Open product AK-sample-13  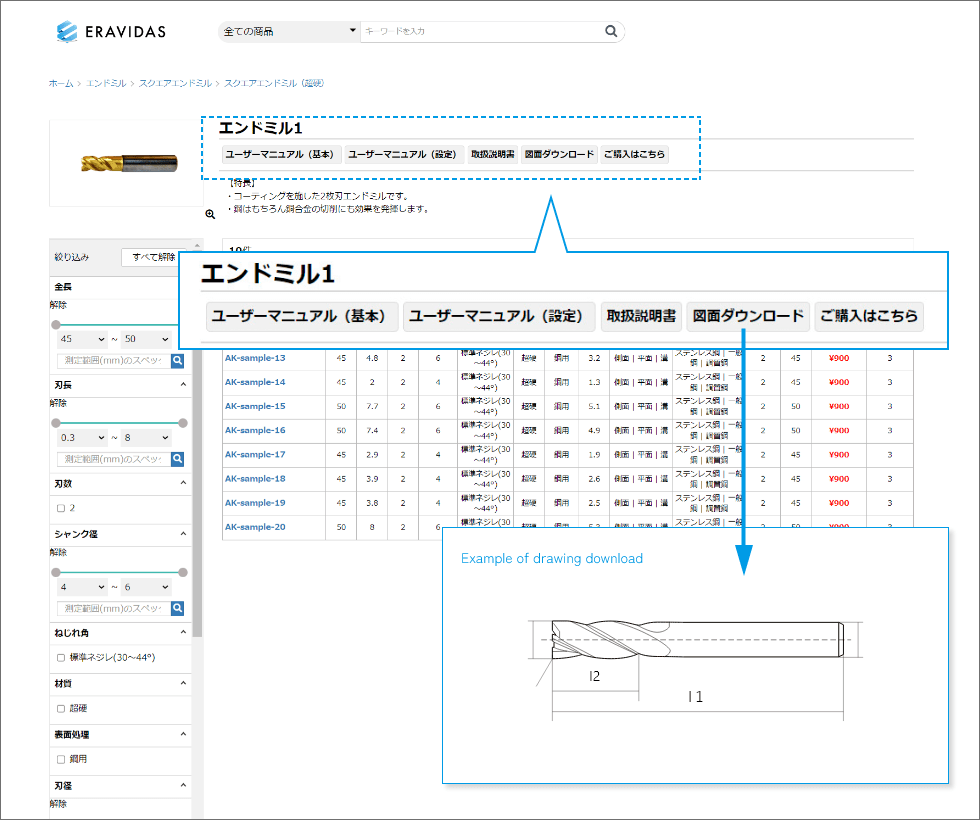click(255, 358)
